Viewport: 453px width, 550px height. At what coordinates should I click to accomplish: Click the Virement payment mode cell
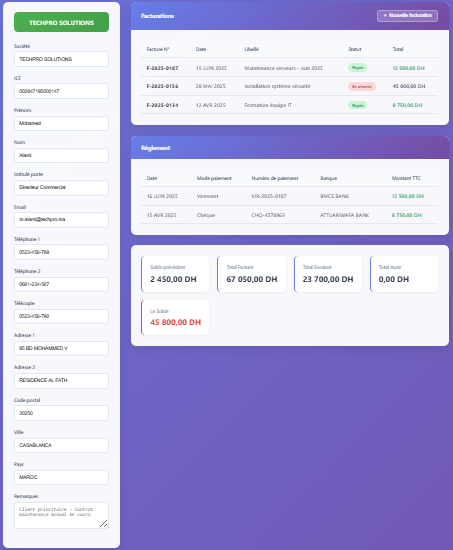[x=207, y=196]
